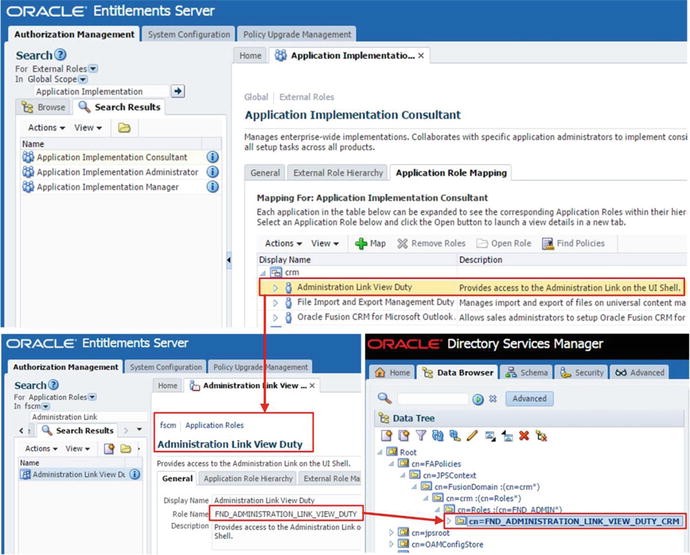Click the Data Browser search field
The height and width of the screenshot is (555, 690).
point(433,399)
